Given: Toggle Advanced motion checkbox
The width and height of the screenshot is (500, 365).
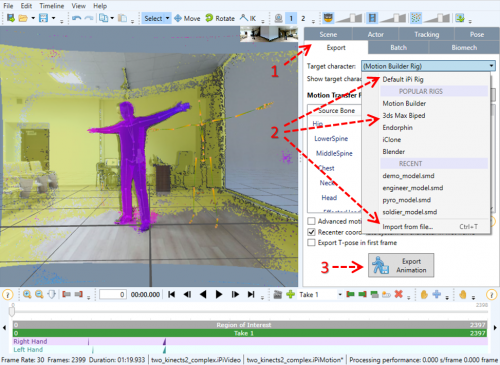Looking at the screenshot, I should point(311,221).
